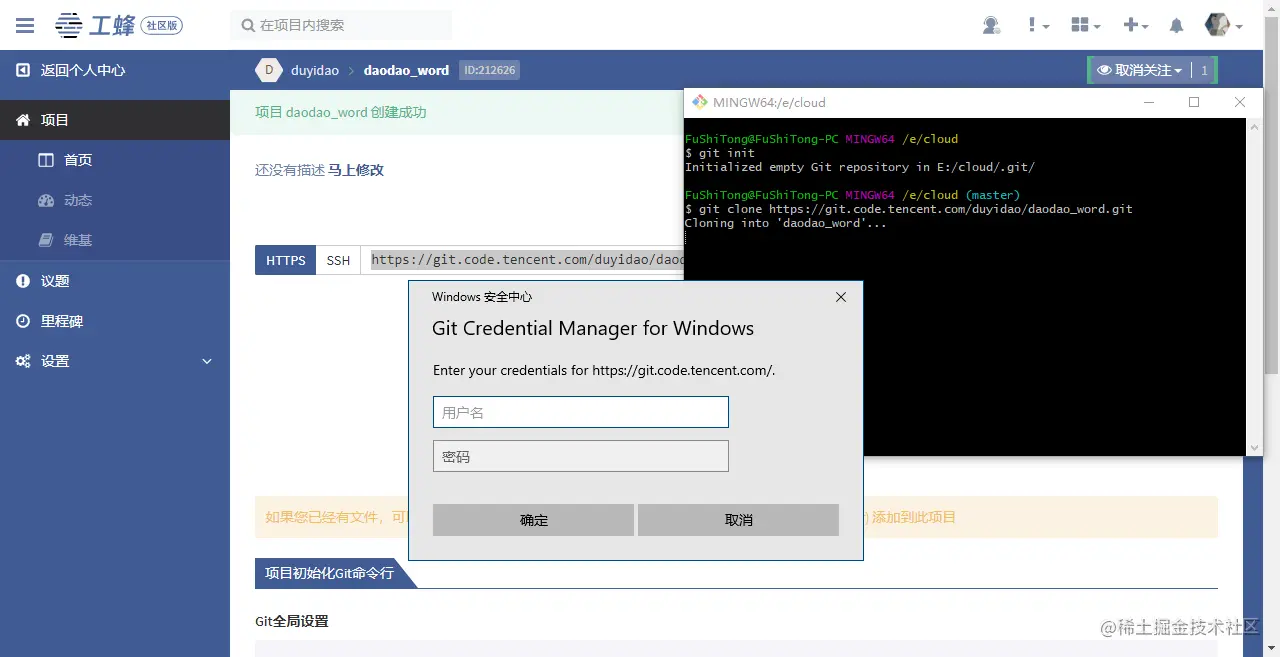Click 马上修改 to edit the description
Screen dimensions: 1280x657
(356, 170)
